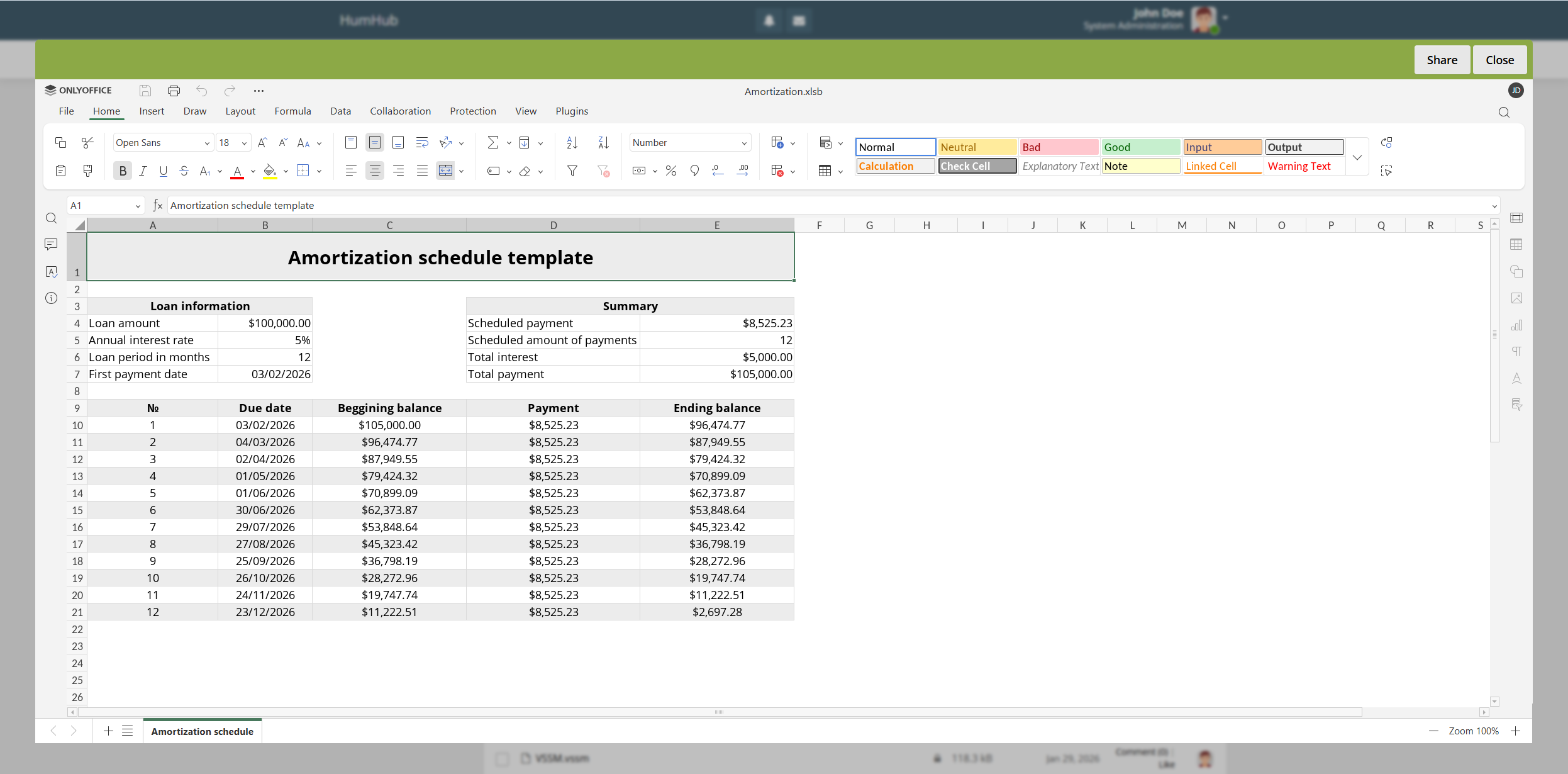Click the Percent style icon

[670, 170]
